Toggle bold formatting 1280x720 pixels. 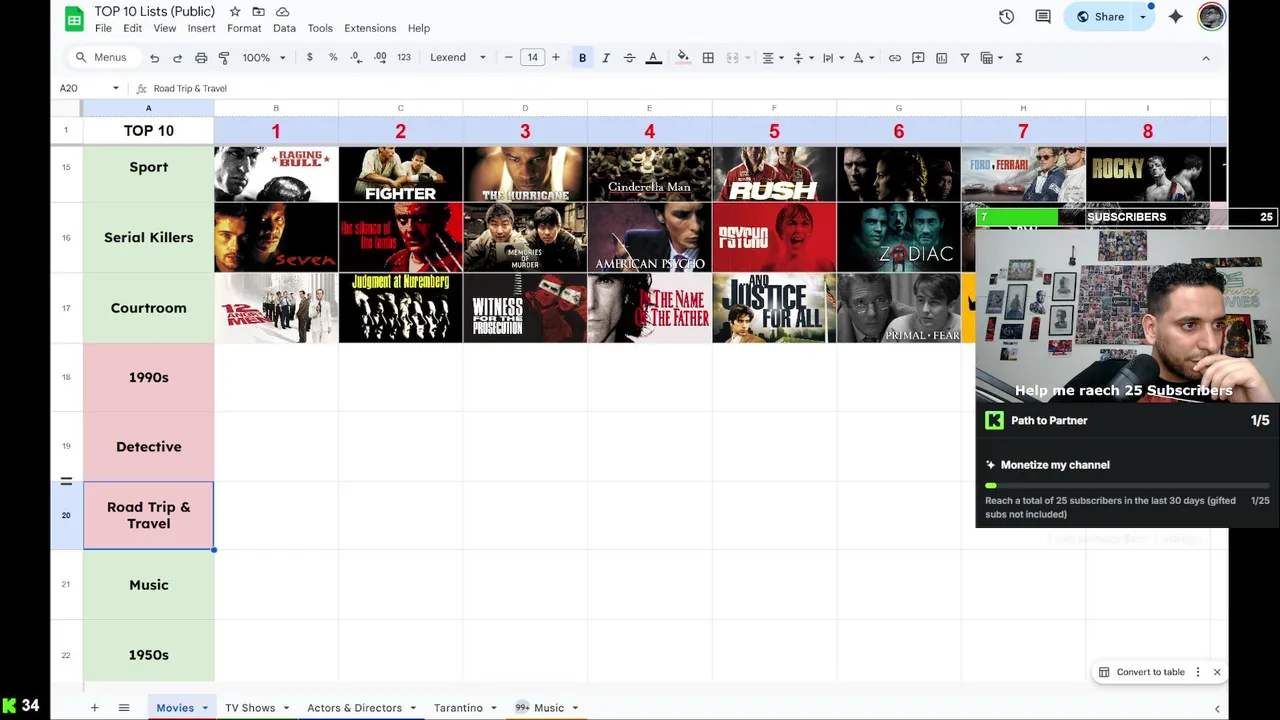(582, 58)
